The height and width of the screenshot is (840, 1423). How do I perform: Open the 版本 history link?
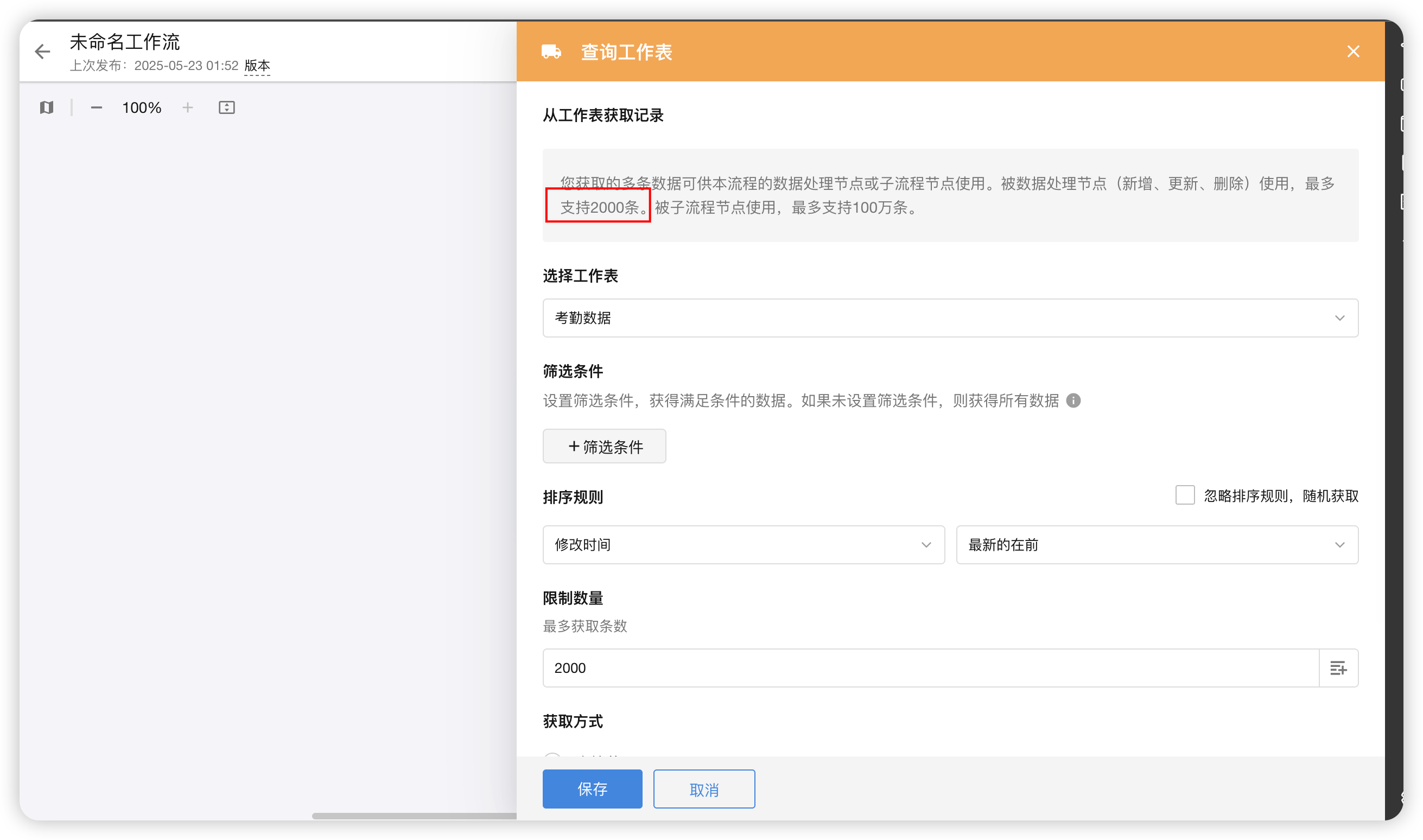pos(257,66)
